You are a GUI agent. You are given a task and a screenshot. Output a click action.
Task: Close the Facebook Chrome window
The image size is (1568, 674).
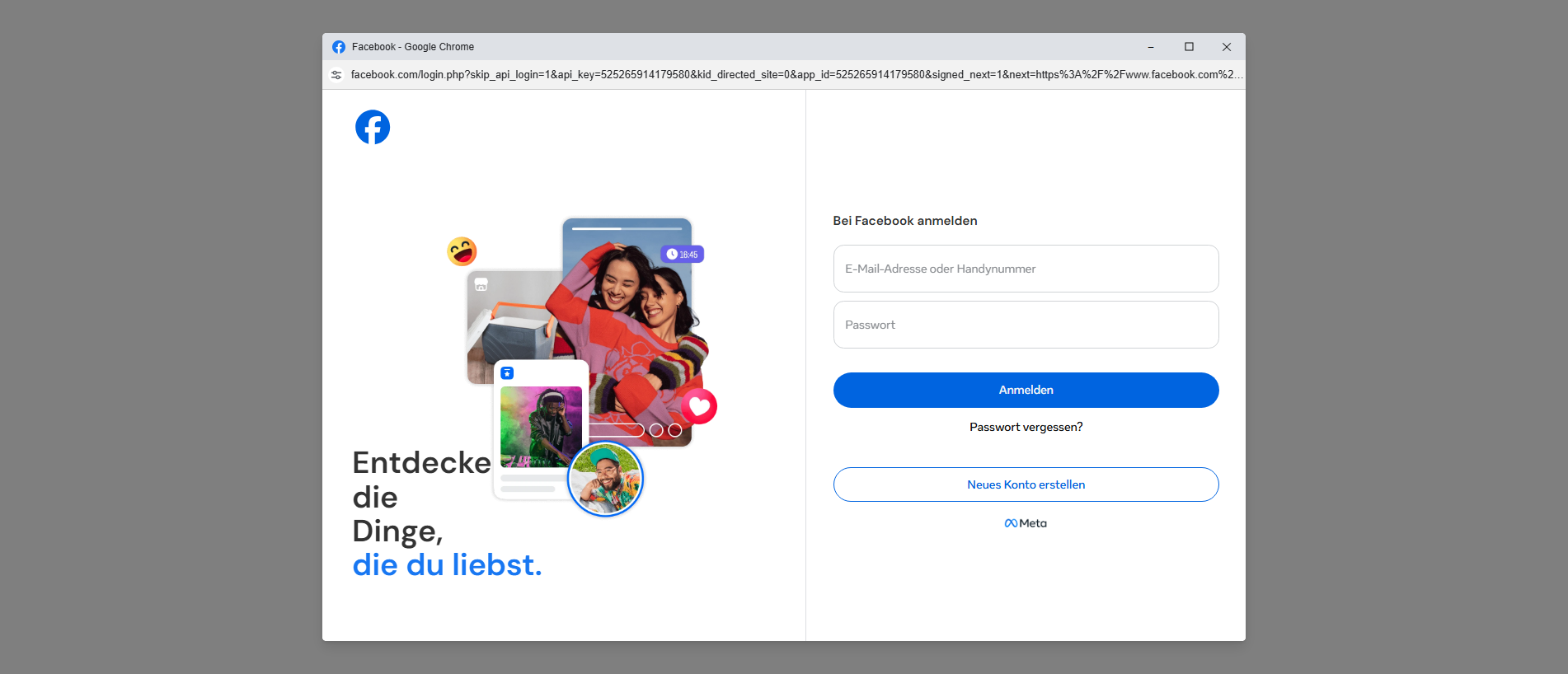[x=1227, y=47]
